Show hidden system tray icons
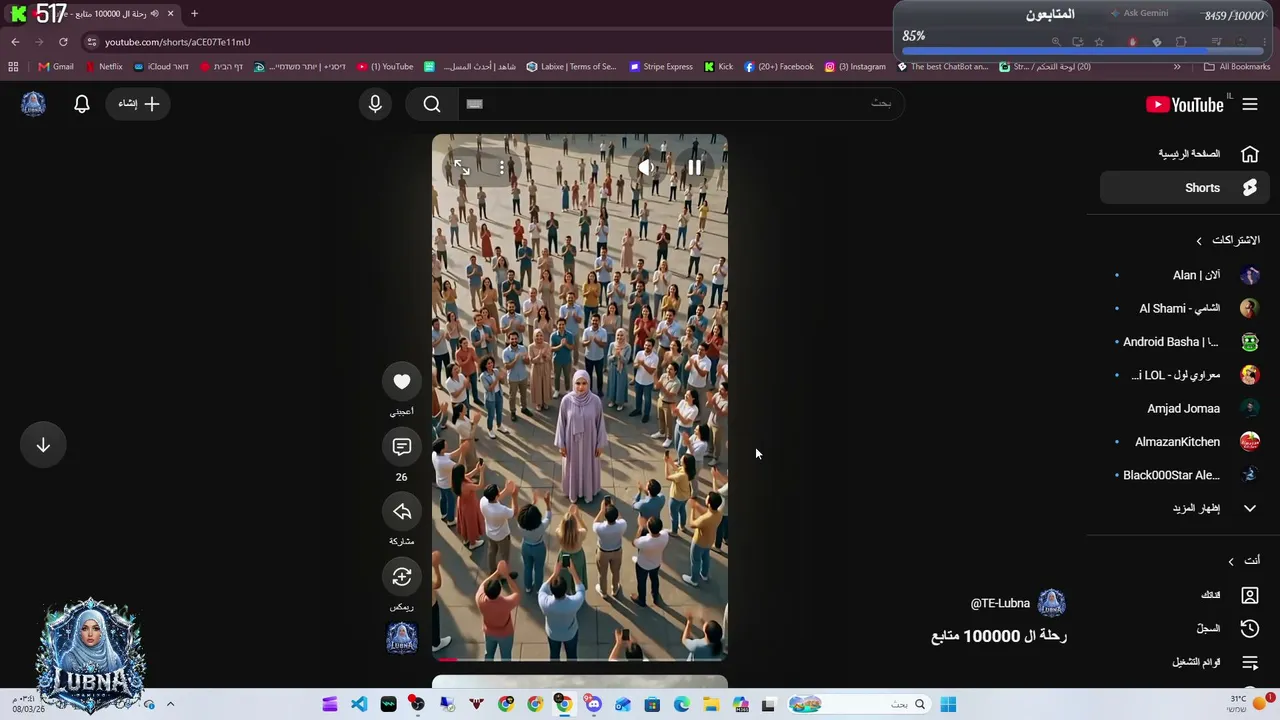This screenshot has width=1280, height=720. (170, 705)
